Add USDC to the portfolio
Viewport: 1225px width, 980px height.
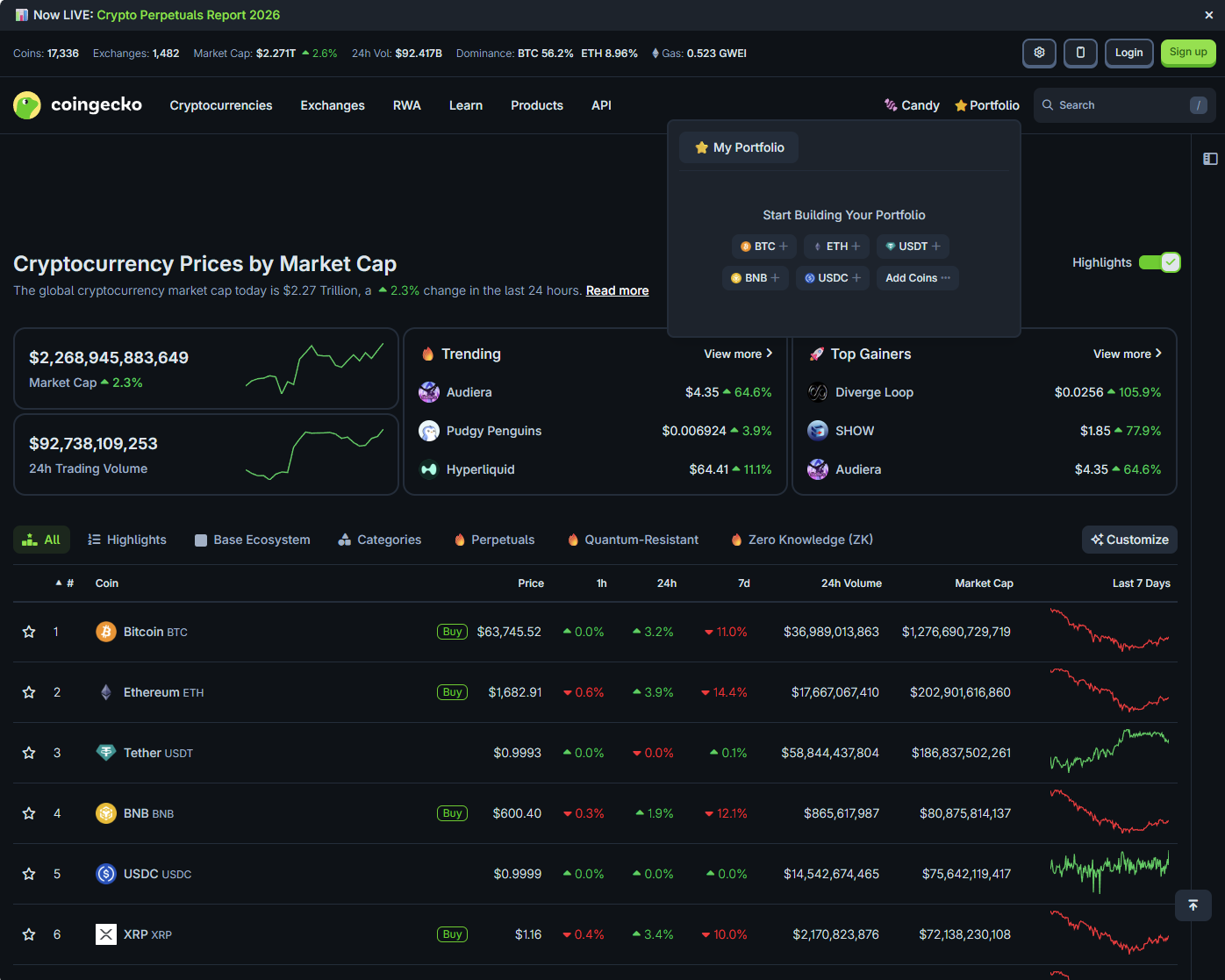tap(833, 278)
